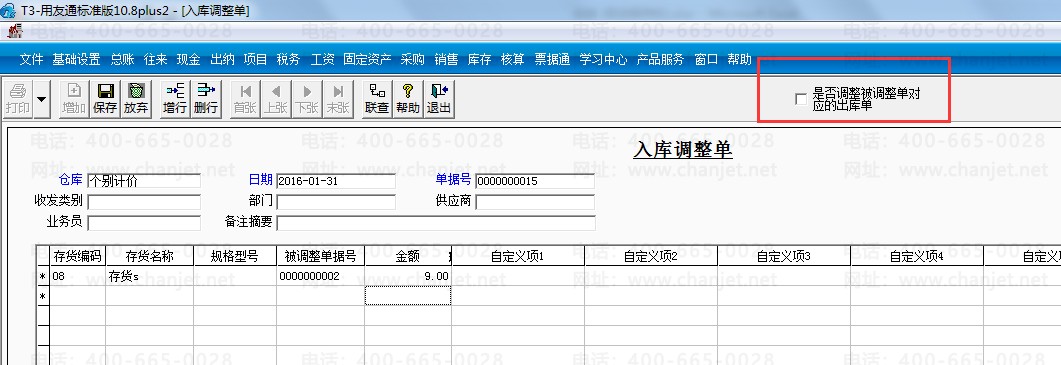Click the Add (增加) toolbar icon
The image size is (1061, 365).
point(74,99)
